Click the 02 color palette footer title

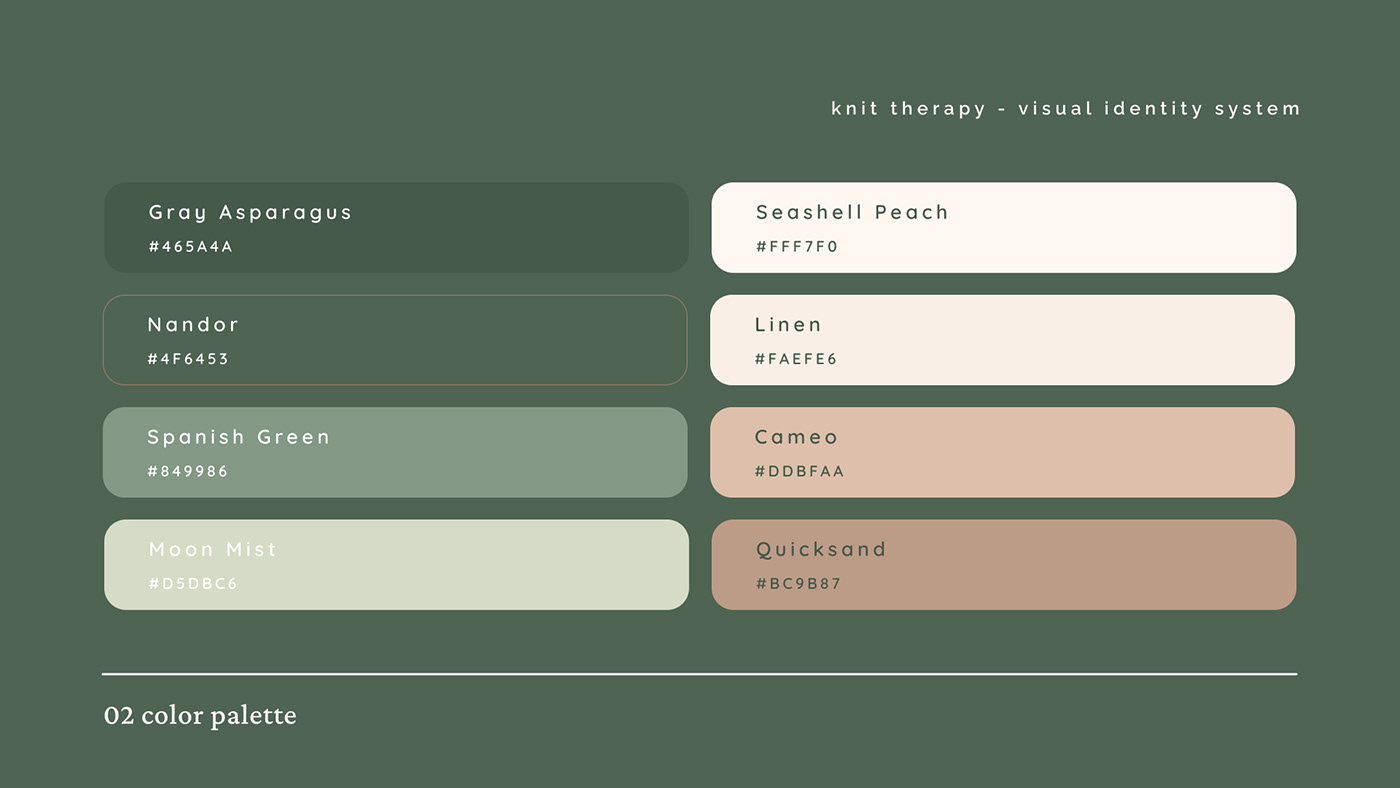[200, 716]
